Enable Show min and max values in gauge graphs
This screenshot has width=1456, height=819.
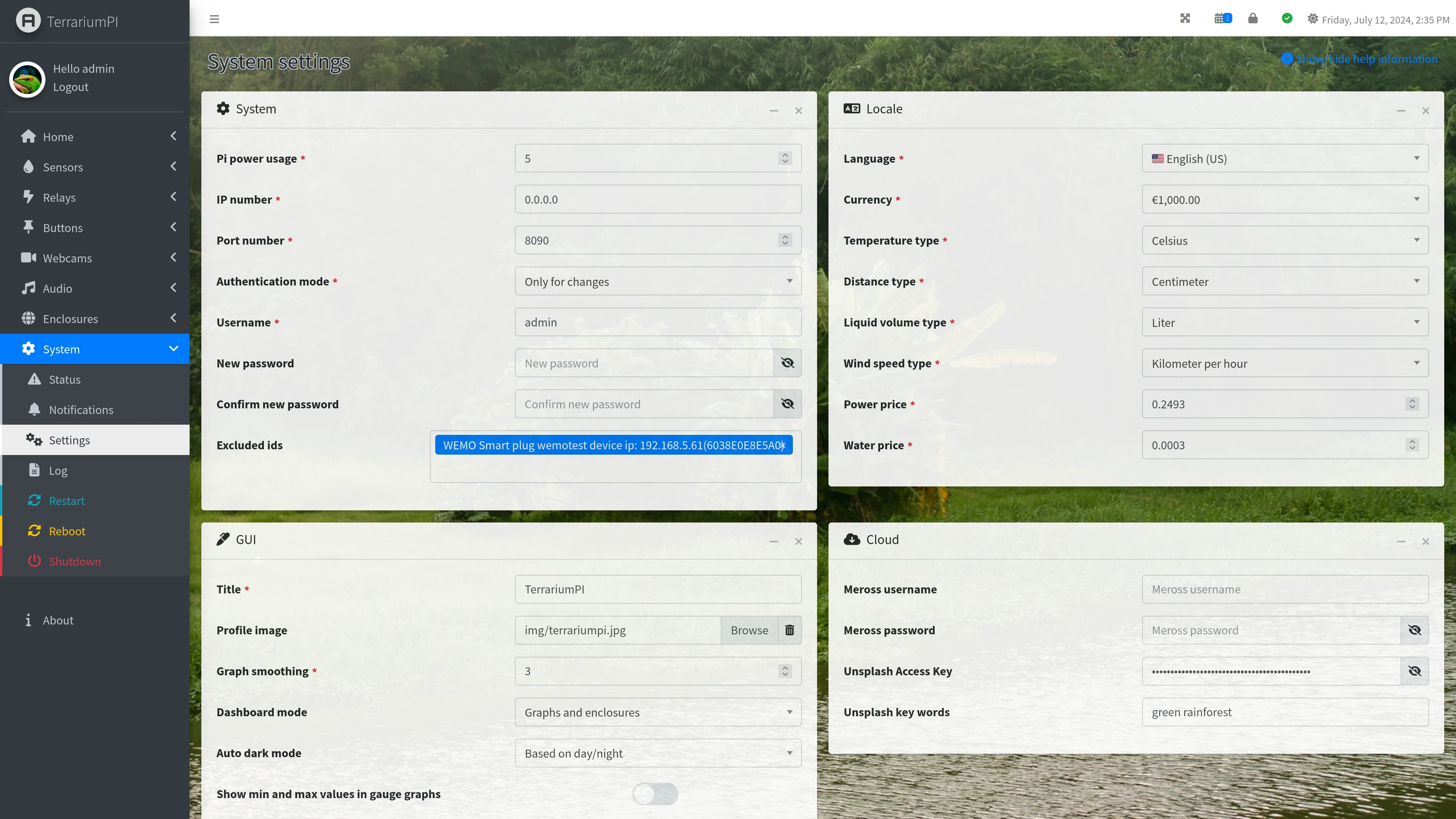[x=656, y=794]
